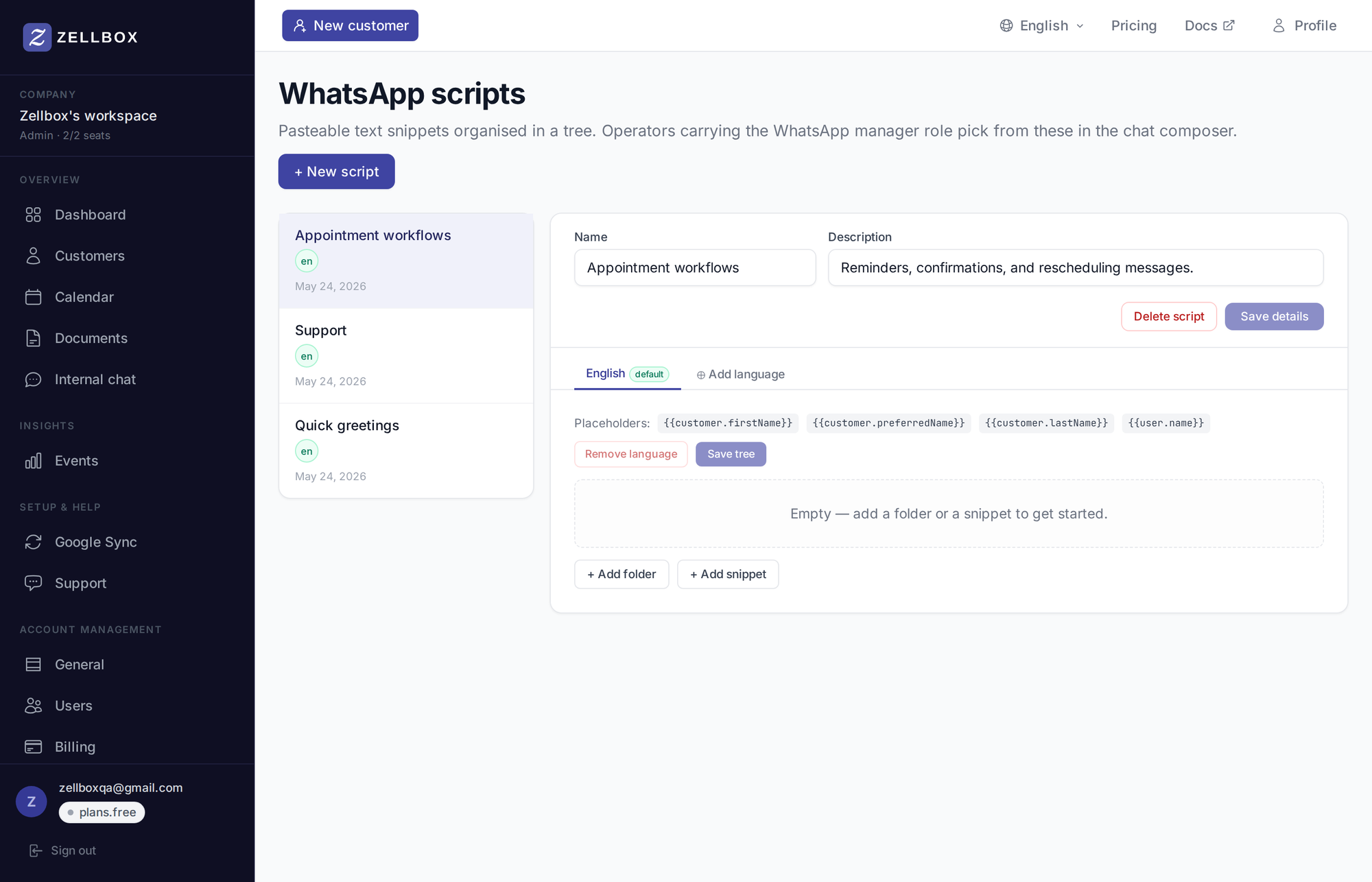The width and height of the screenshot is (1372, 882).
Task: Click the {{customer.preferredName}} placeholder chip
Action: (x=888, y=423)
